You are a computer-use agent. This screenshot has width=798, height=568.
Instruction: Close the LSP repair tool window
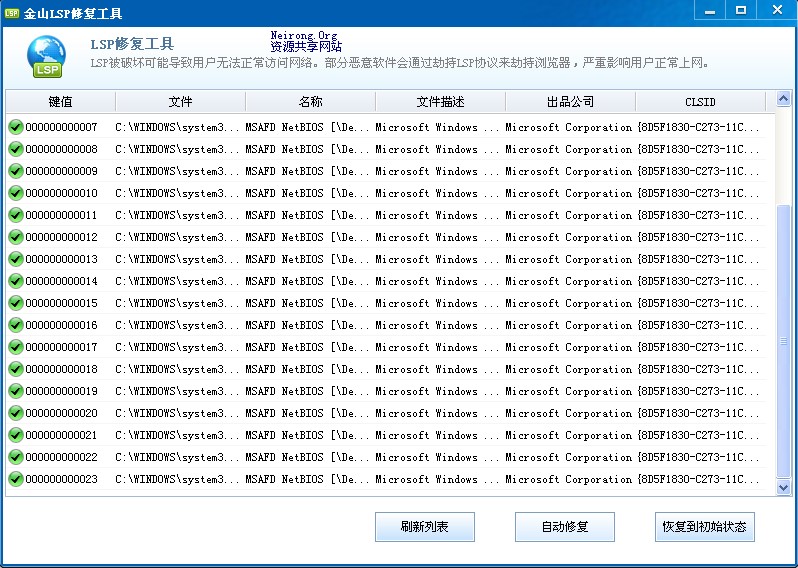(x=777, y=10)
